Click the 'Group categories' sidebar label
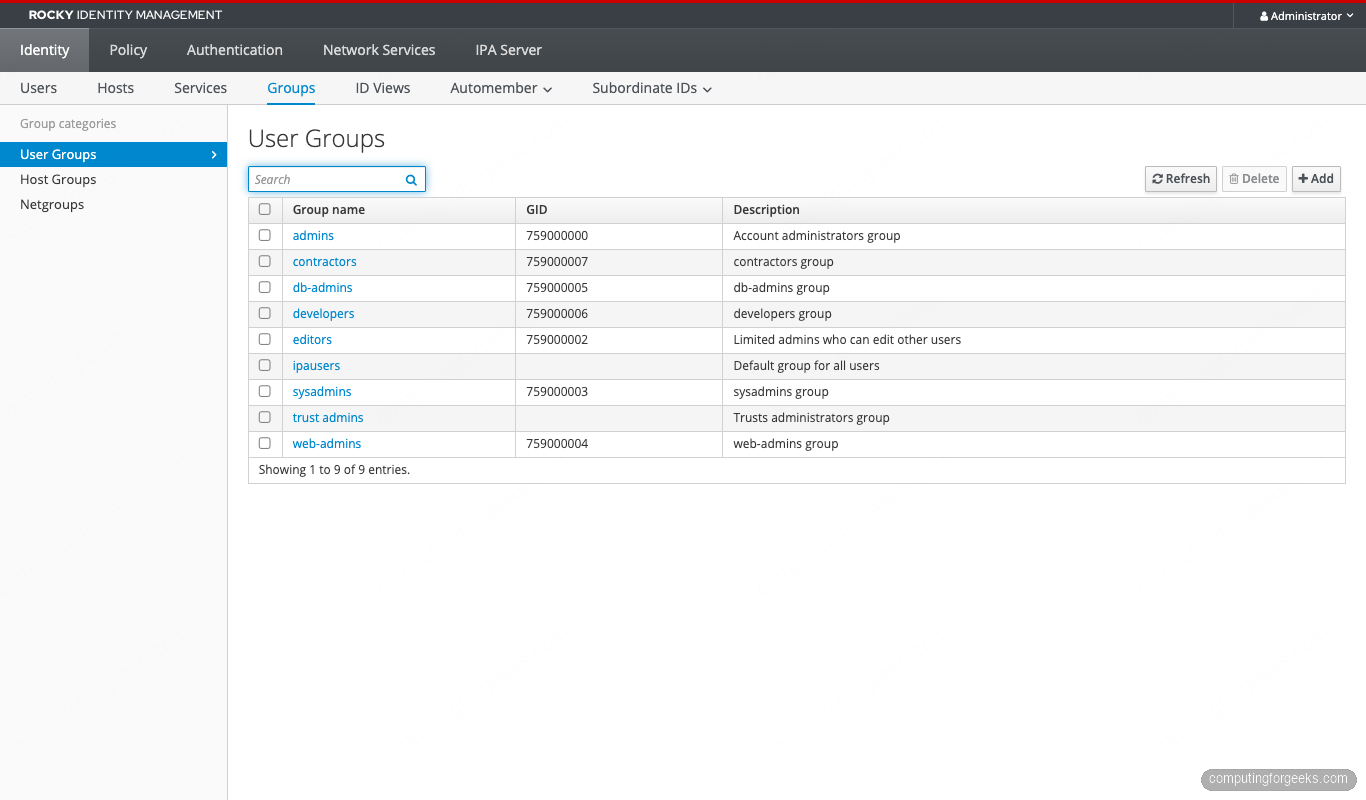This screenshot has height=800, width=1366. click(x=68, y=124)
